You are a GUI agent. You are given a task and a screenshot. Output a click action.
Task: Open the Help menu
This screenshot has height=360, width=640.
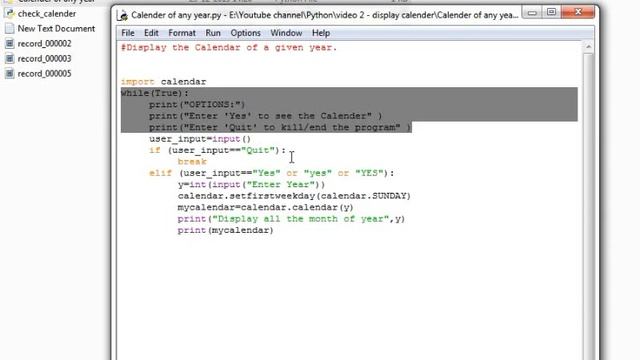[321, 33]
